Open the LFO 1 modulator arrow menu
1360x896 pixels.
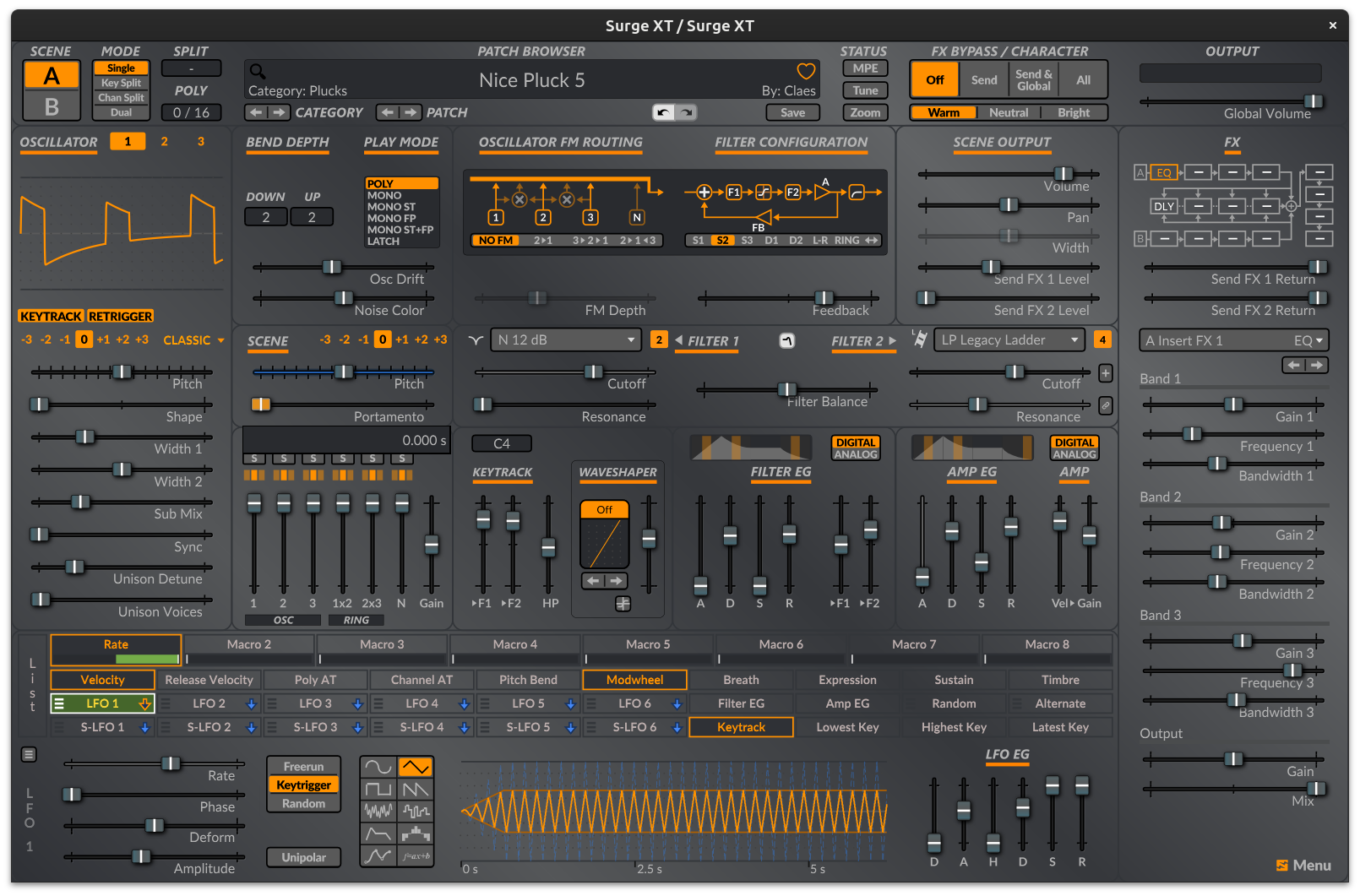[144, 703]
